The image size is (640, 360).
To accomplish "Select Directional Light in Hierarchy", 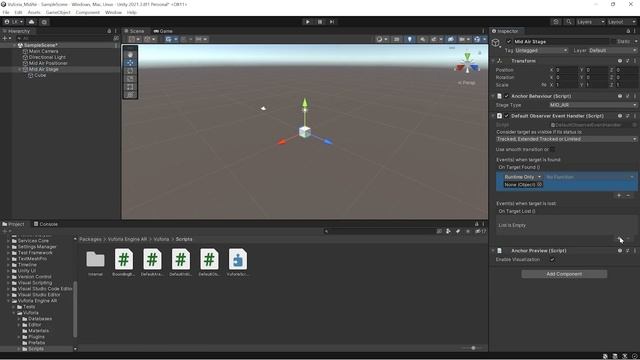I will click(47, 57).
